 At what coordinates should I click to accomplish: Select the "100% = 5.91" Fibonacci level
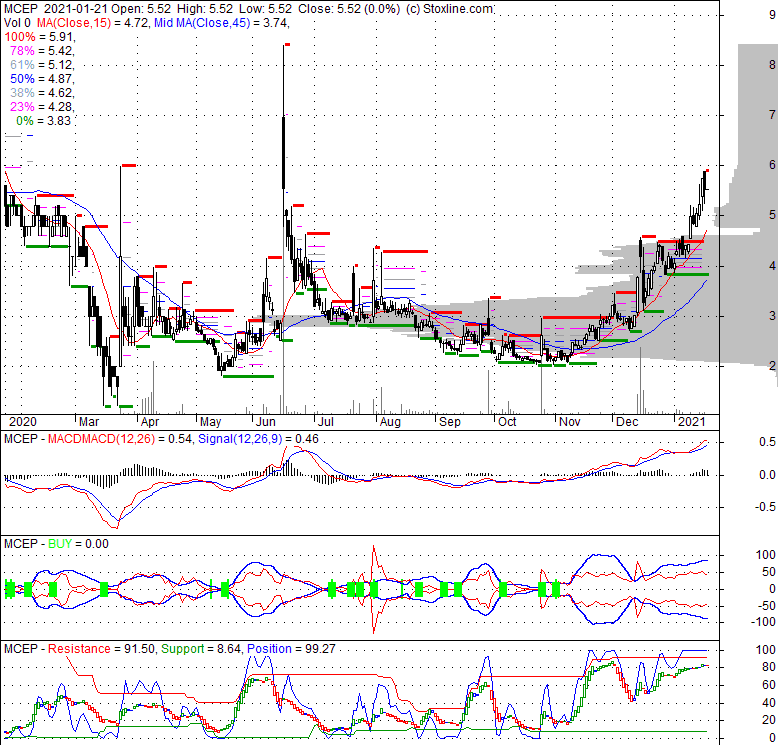click(x=40, y=37)
